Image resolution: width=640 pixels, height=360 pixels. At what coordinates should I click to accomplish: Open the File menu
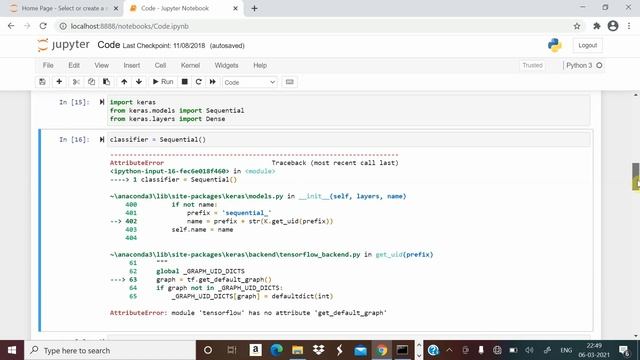point(48,65)
